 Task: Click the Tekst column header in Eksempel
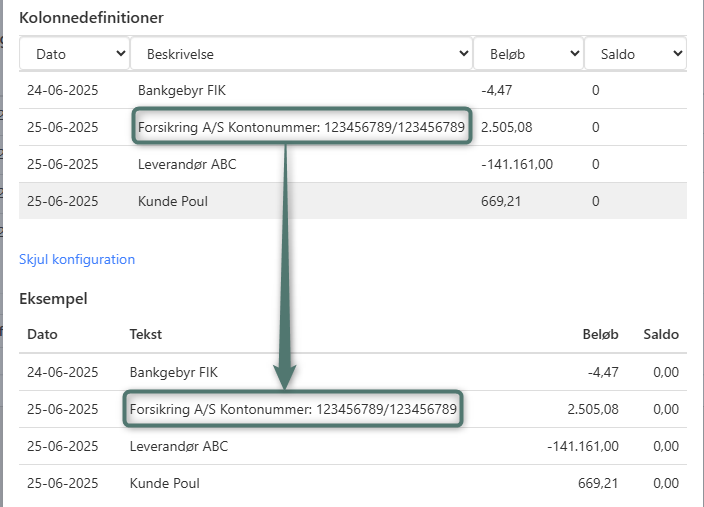pos(146,334)
